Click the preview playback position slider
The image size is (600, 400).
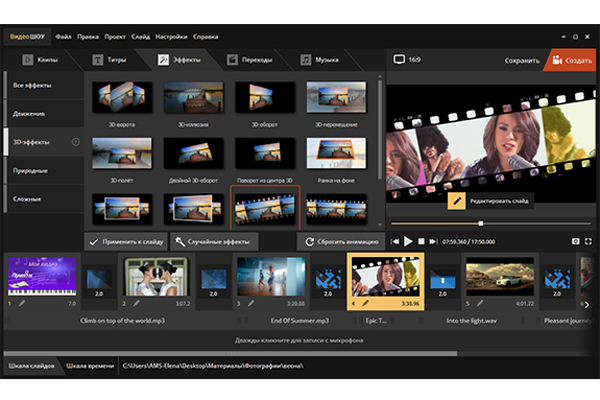click(481, 223)
